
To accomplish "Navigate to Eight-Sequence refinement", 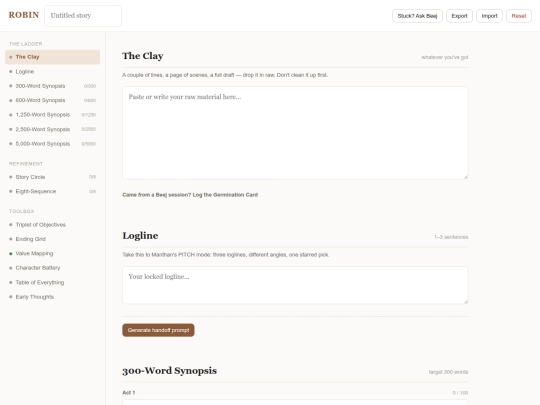I will tap(52, 191).
